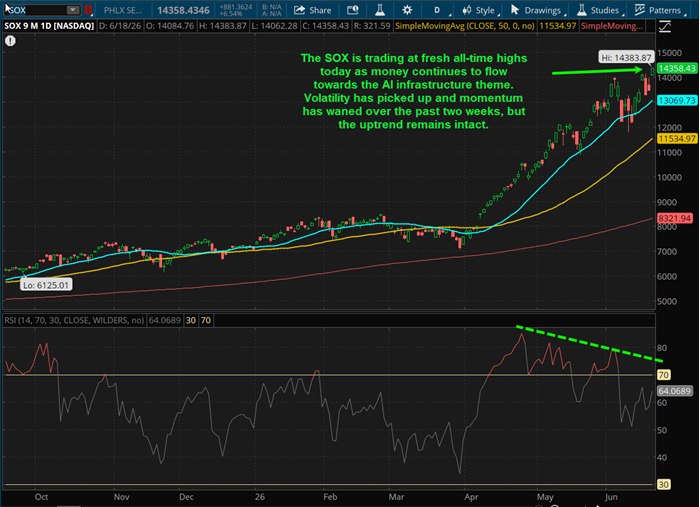The height and width of the screenshot is (507, 700).
Task: Click the Feb label on time axis
Action: [330, 497]
